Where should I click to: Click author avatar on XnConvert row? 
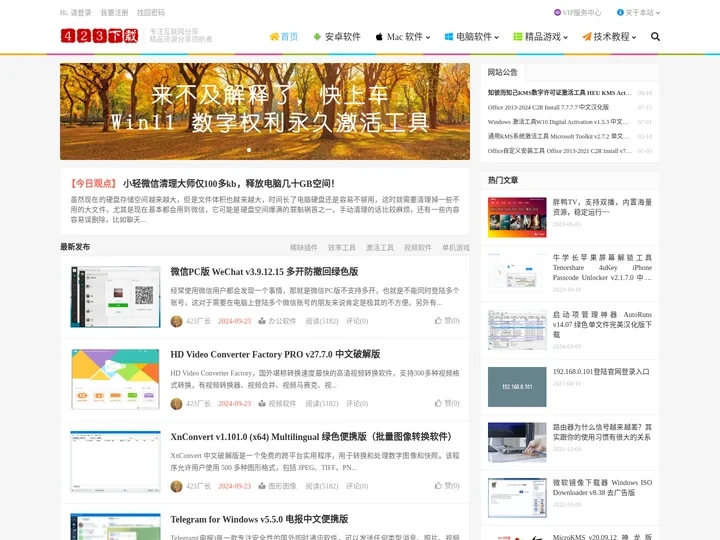pos(176,486)
